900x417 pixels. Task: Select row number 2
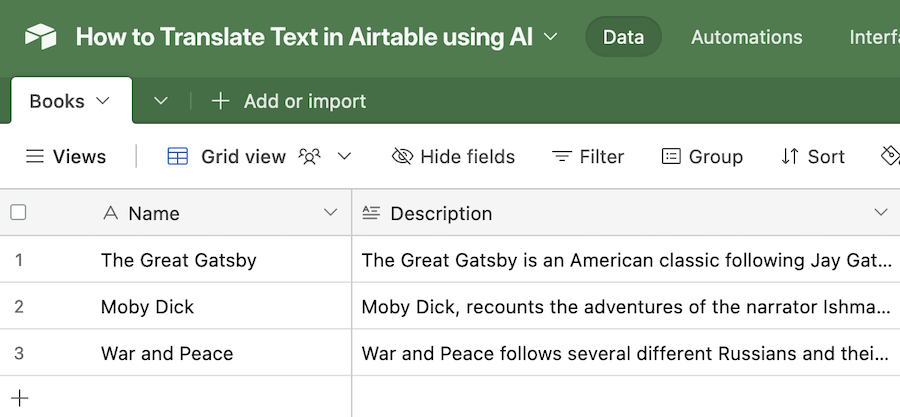pyautogui.click(x=19, y=307)
